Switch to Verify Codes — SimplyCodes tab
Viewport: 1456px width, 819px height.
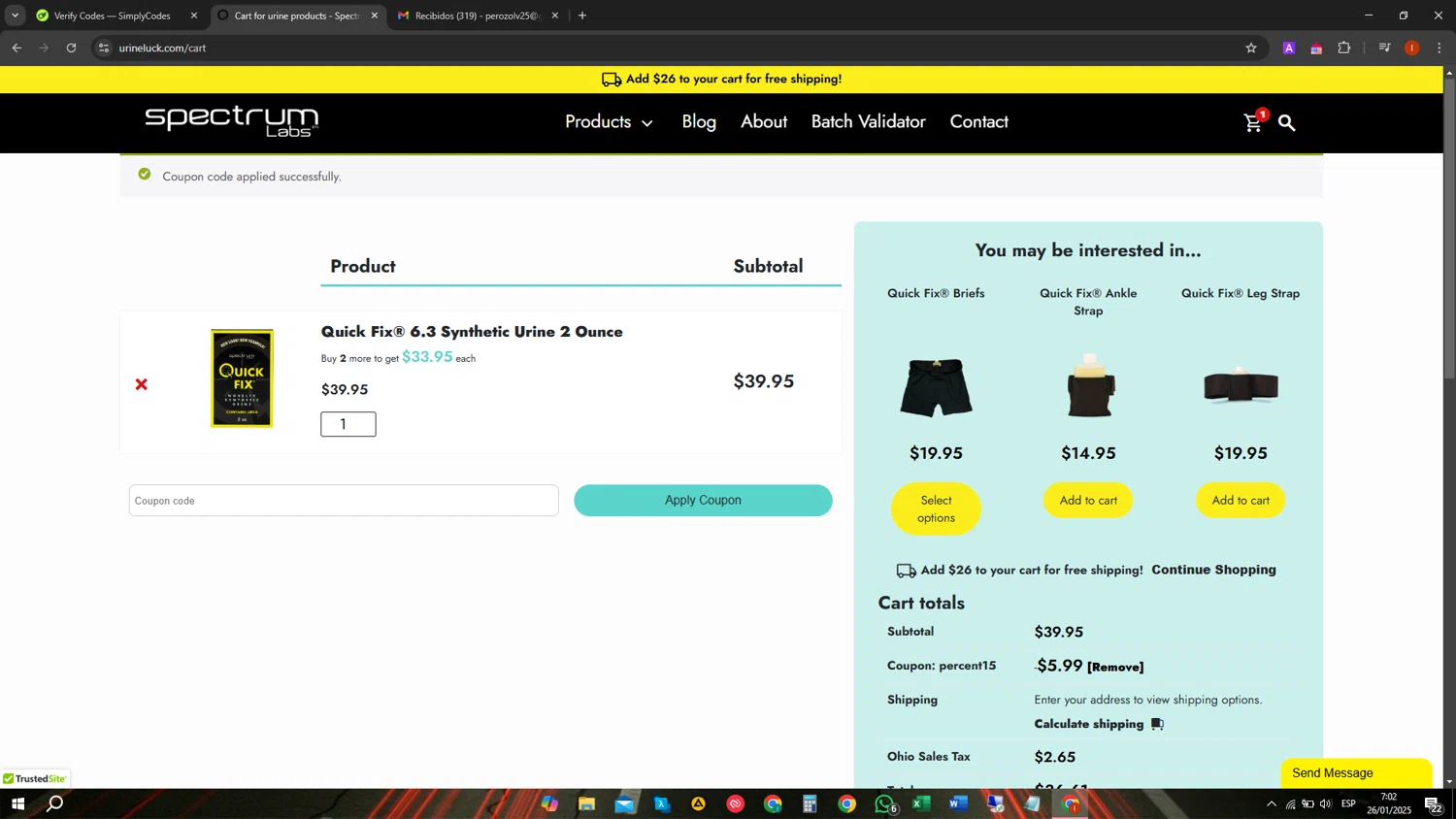113,16
